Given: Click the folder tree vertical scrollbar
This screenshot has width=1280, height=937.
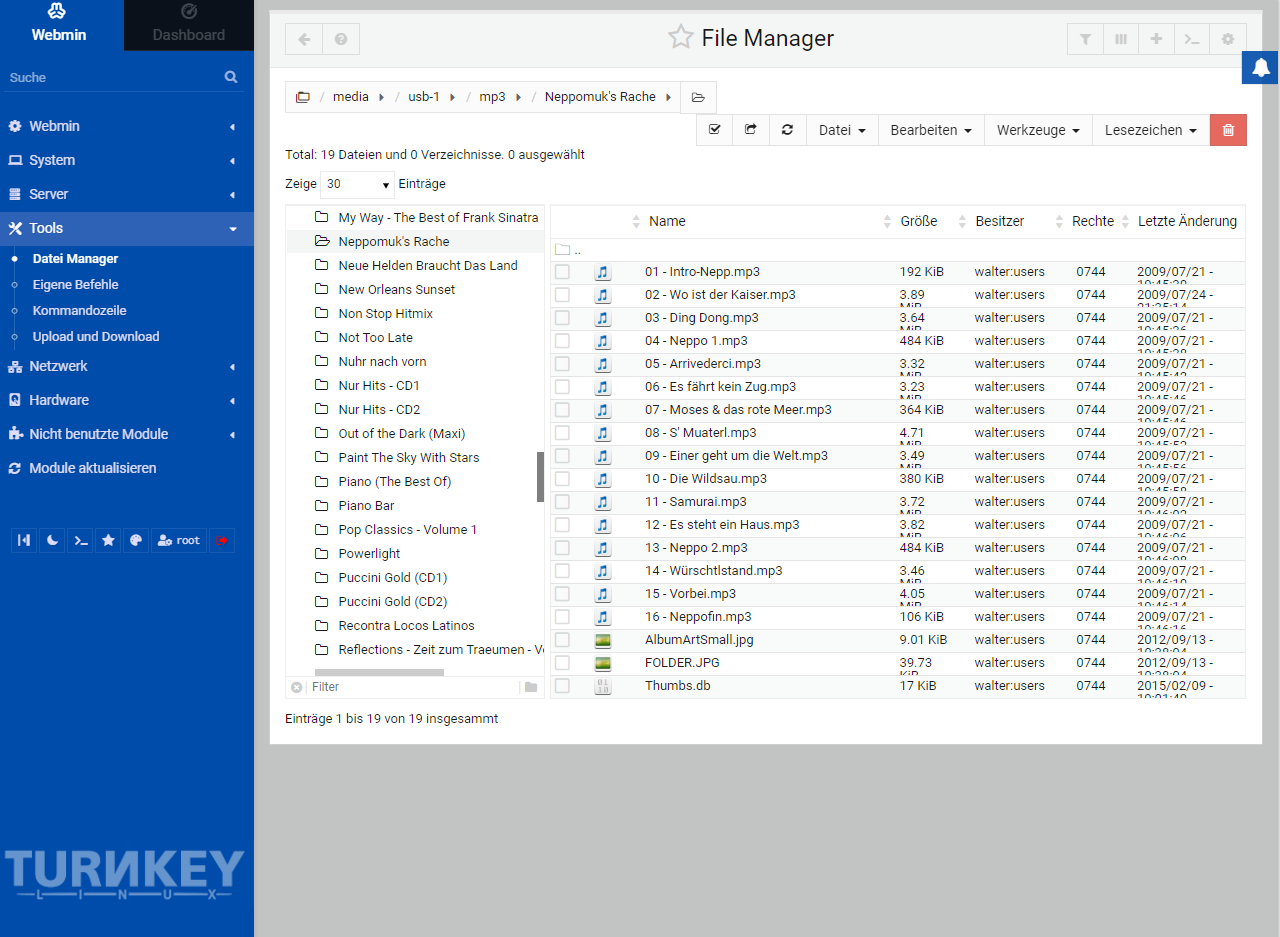Looking at the screenshot, I should tap(541, 477).
